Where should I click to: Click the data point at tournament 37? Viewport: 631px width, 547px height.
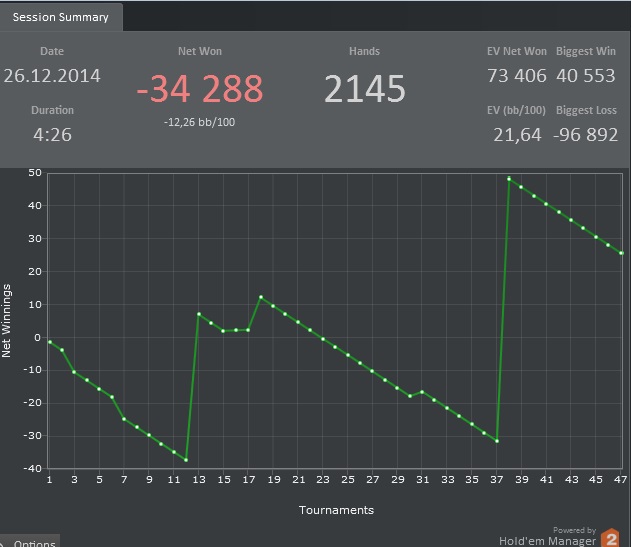[497, 441]
